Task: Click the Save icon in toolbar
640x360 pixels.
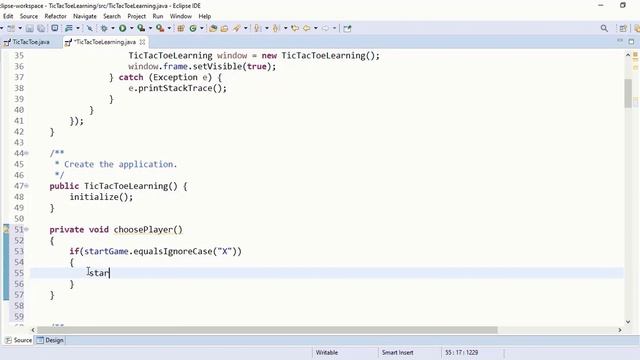Action: click(29, 28)
